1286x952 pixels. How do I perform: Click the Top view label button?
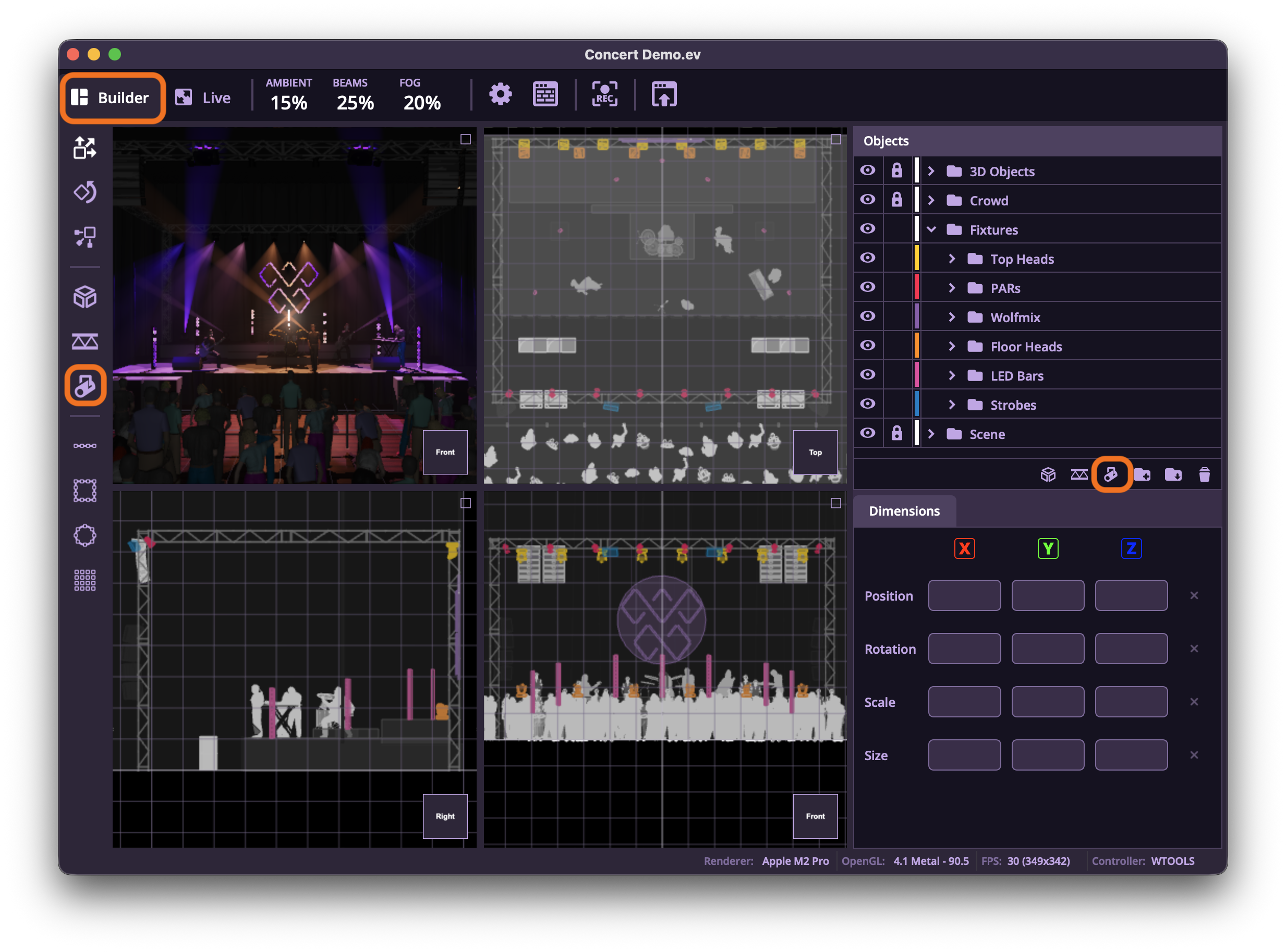point(815,453)
